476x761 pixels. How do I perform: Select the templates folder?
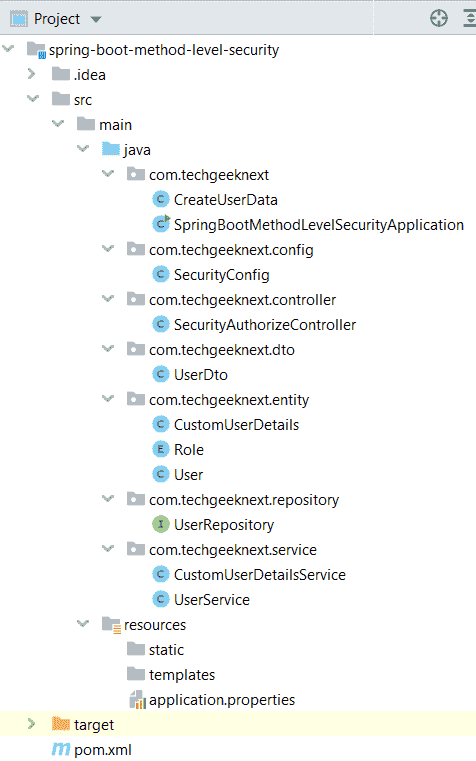point(182,675)
